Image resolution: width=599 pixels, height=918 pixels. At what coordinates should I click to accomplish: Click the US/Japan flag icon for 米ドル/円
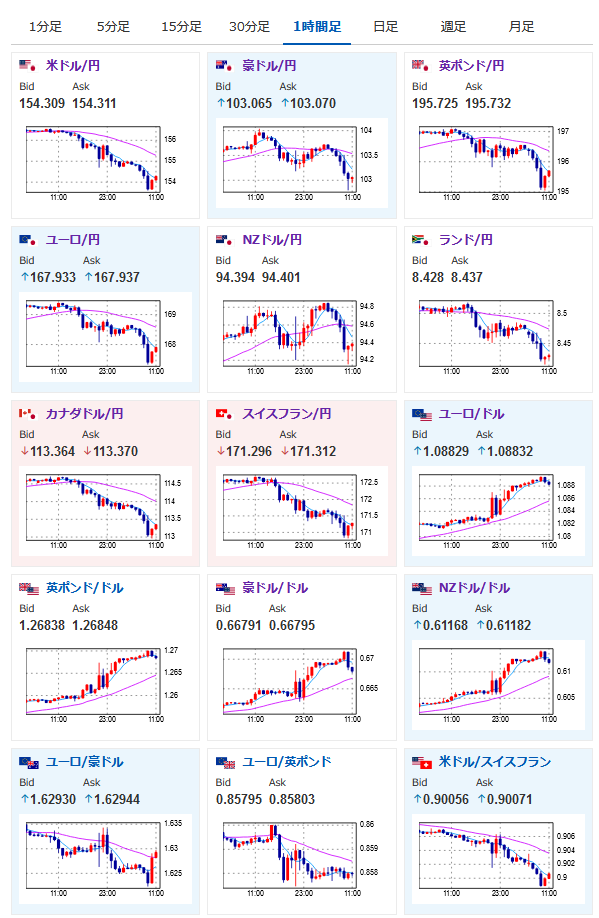point(27,66)
